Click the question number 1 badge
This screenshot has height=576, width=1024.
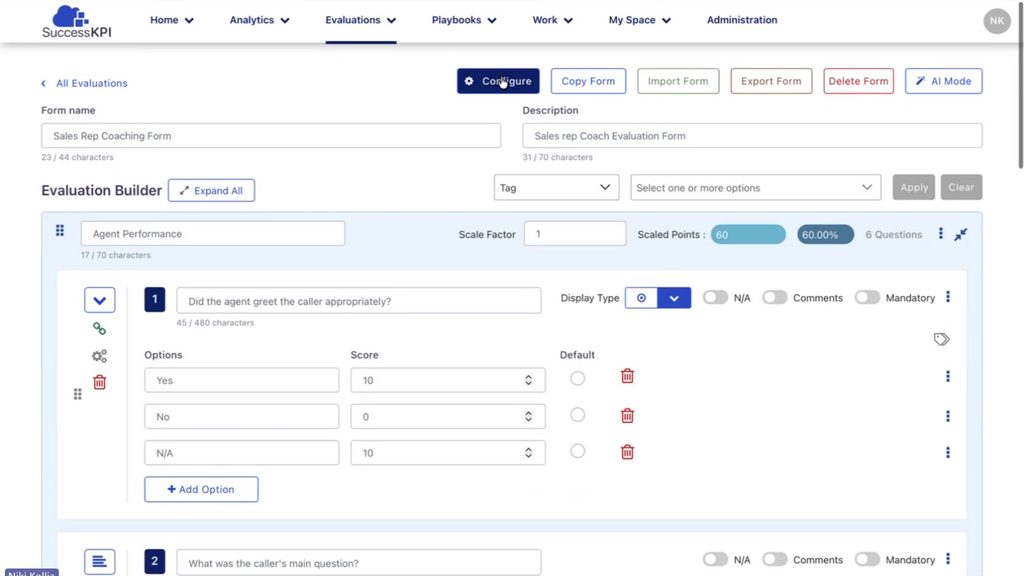(x=155, y=300)
